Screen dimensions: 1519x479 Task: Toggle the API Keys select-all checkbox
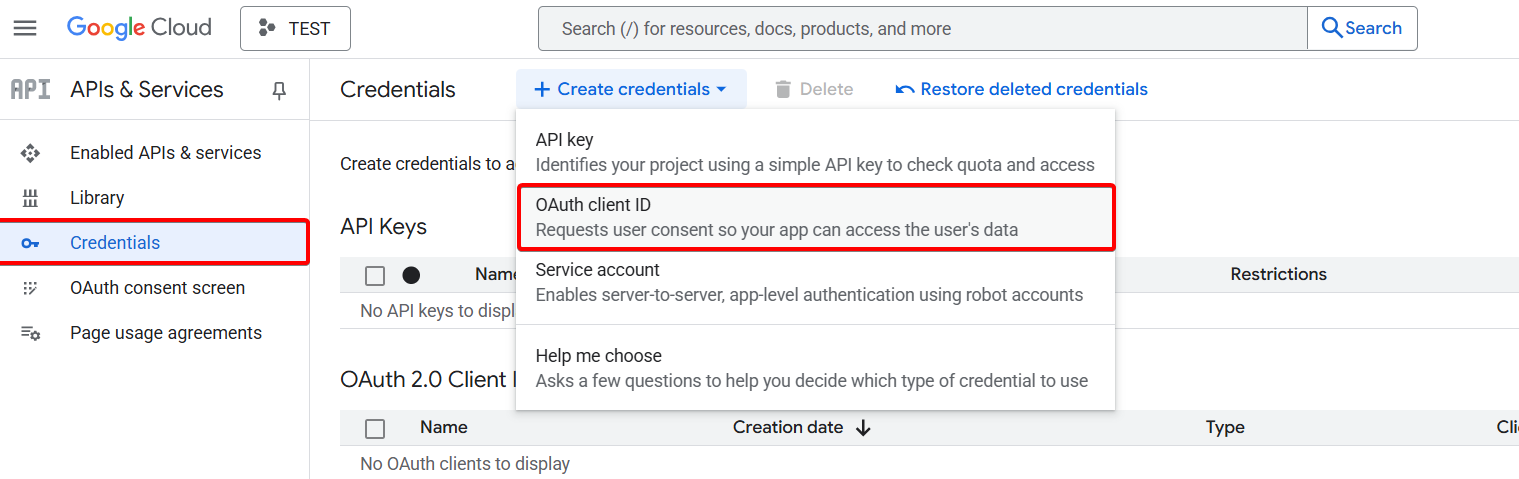[x=375, y=275]
